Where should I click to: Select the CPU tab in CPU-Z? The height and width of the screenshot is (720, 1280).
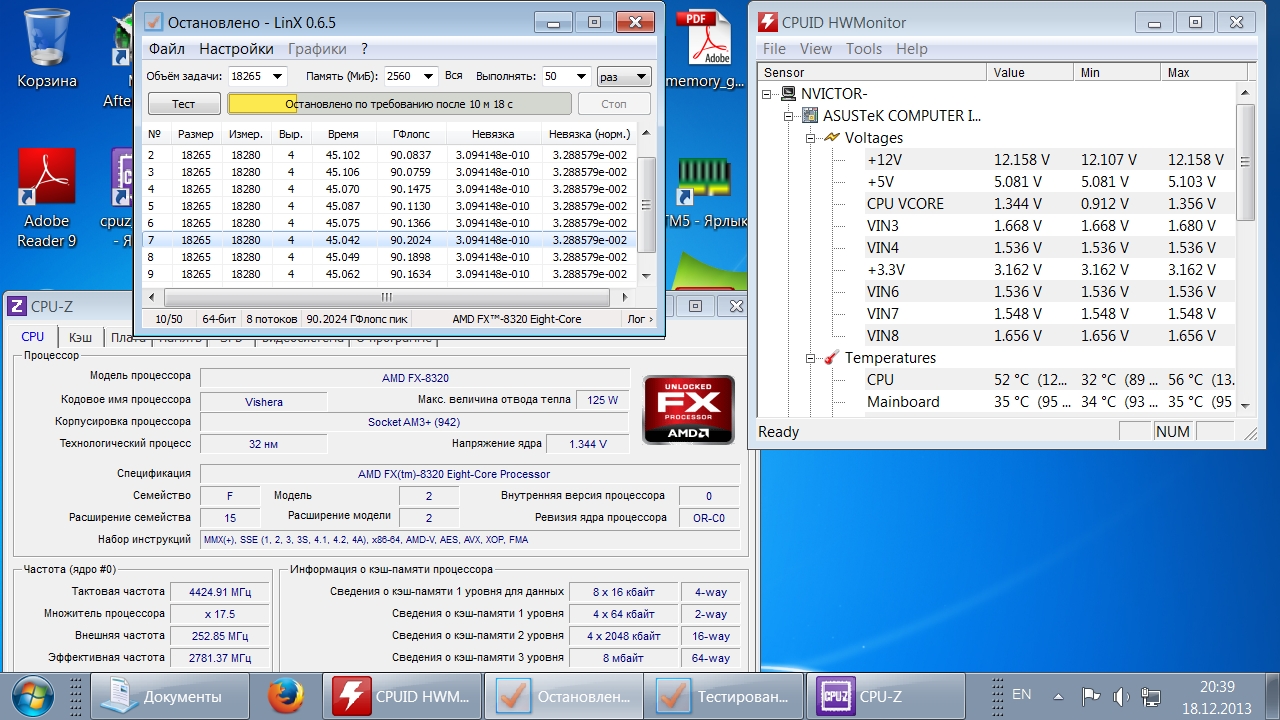coord(33,337)
